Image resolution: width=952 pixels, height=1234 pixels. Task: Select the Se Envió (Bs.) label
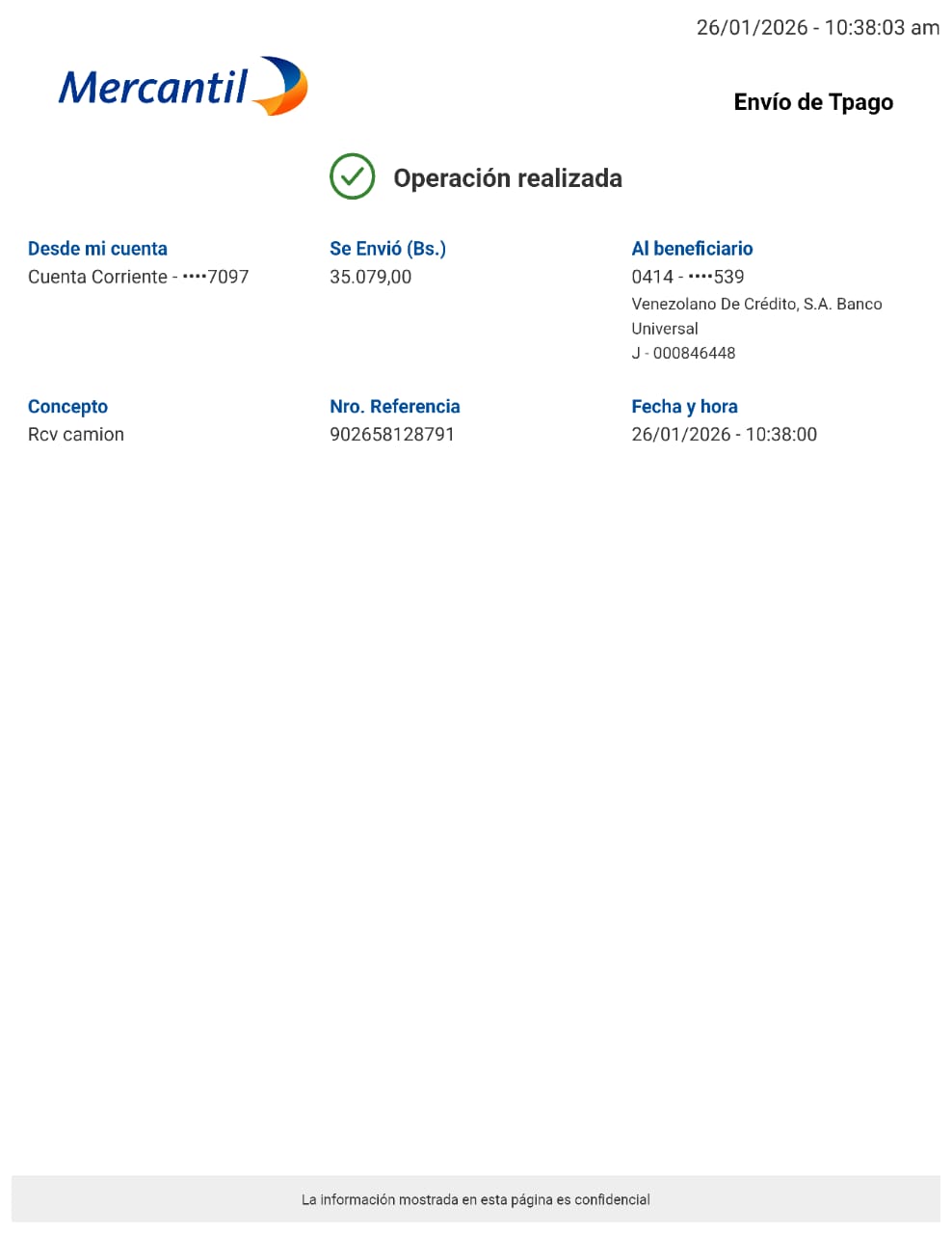387,249
